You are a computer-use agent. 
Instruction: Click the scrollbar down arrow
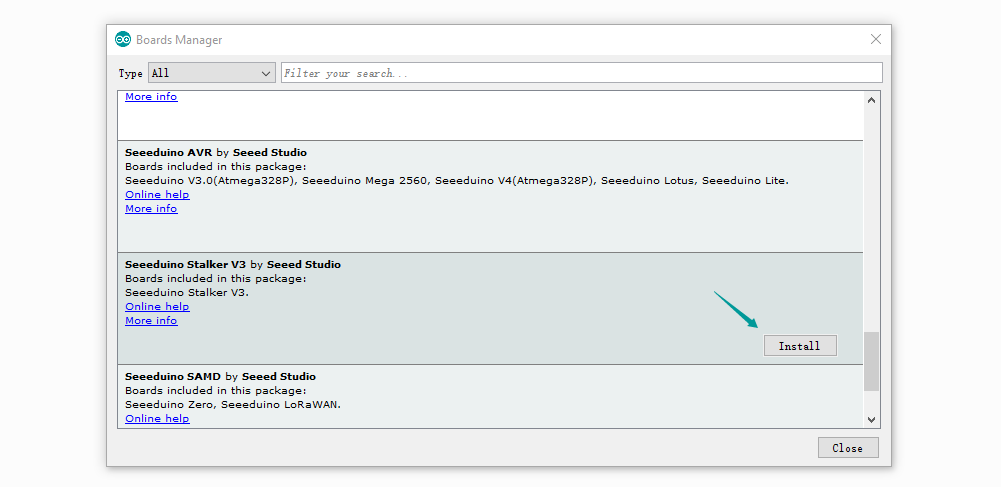(871, 419)
